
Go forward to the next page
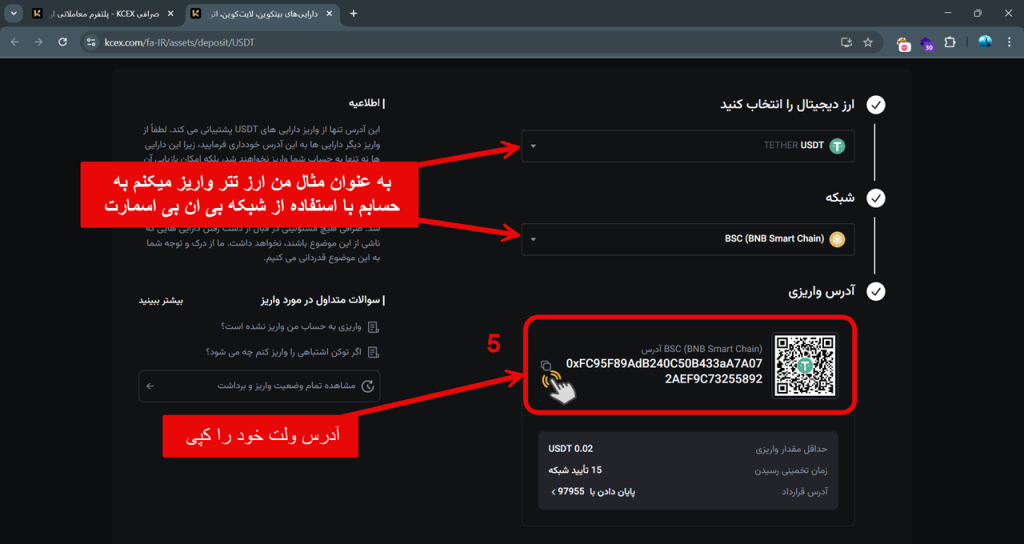coord(39,42)
